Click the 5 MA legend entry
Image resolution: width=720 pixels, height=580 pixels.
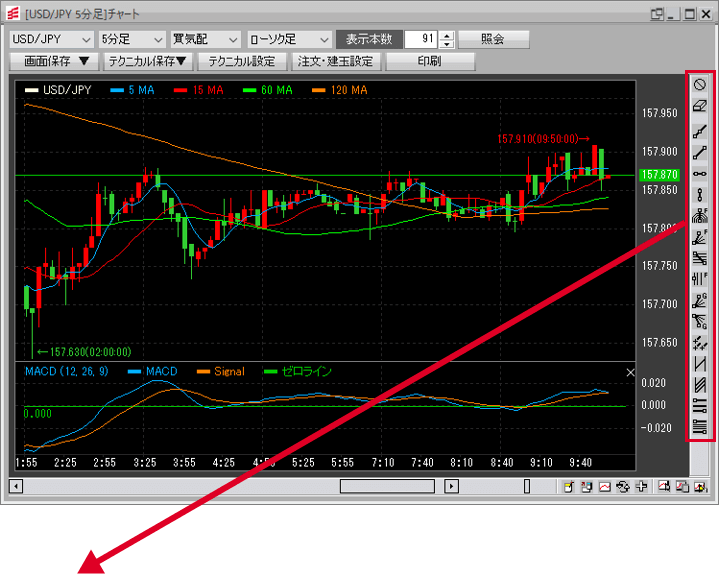coord(132,90)
